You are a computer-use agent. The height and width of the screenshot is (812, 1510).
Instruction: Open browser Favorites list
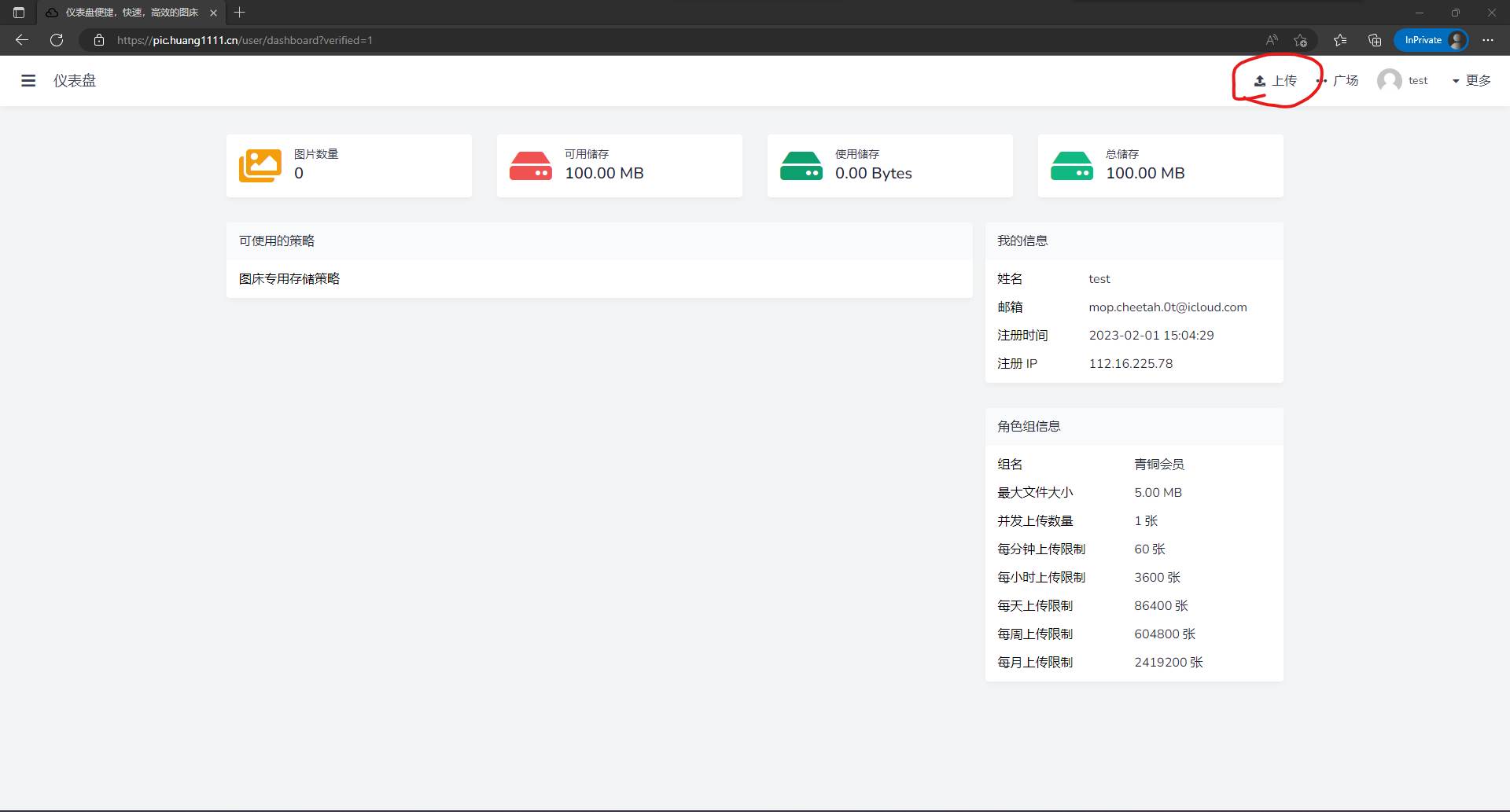[x=1340, y=40]
